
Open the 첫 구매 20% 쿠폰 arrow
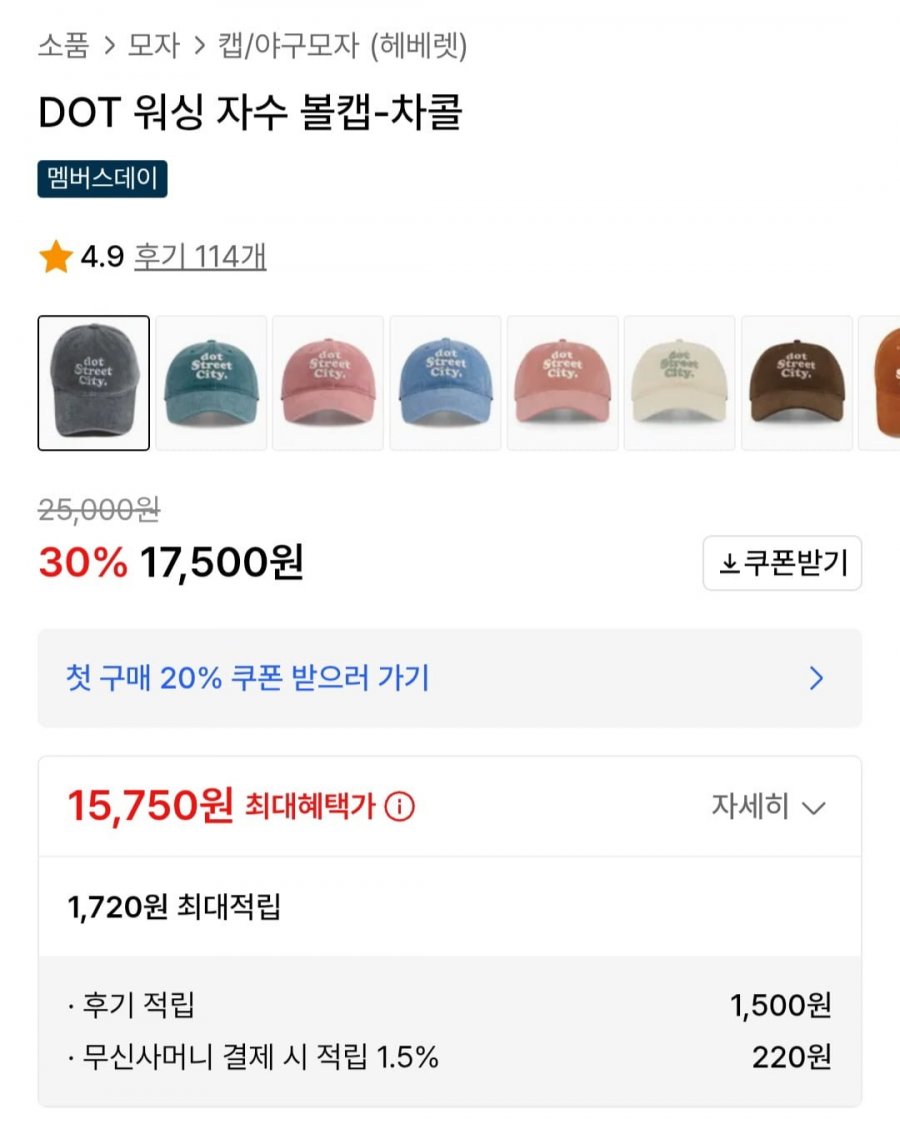click(816, 679)
